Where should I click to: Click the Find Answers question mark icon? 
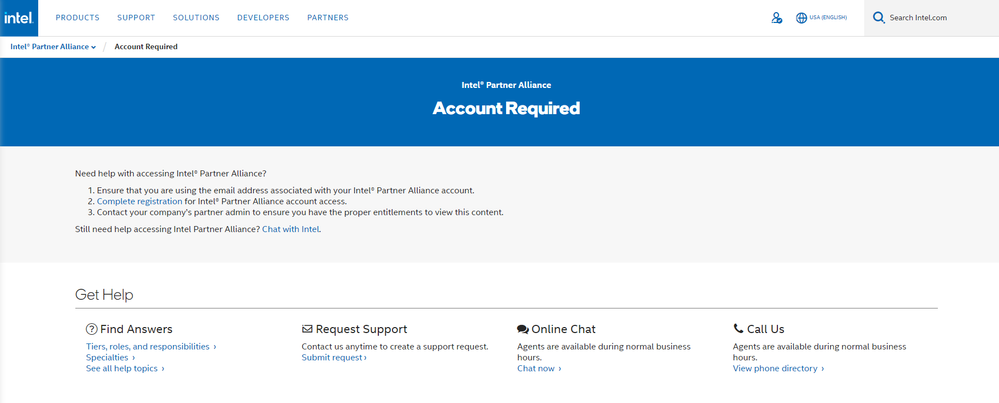click(x=91, y=329)
